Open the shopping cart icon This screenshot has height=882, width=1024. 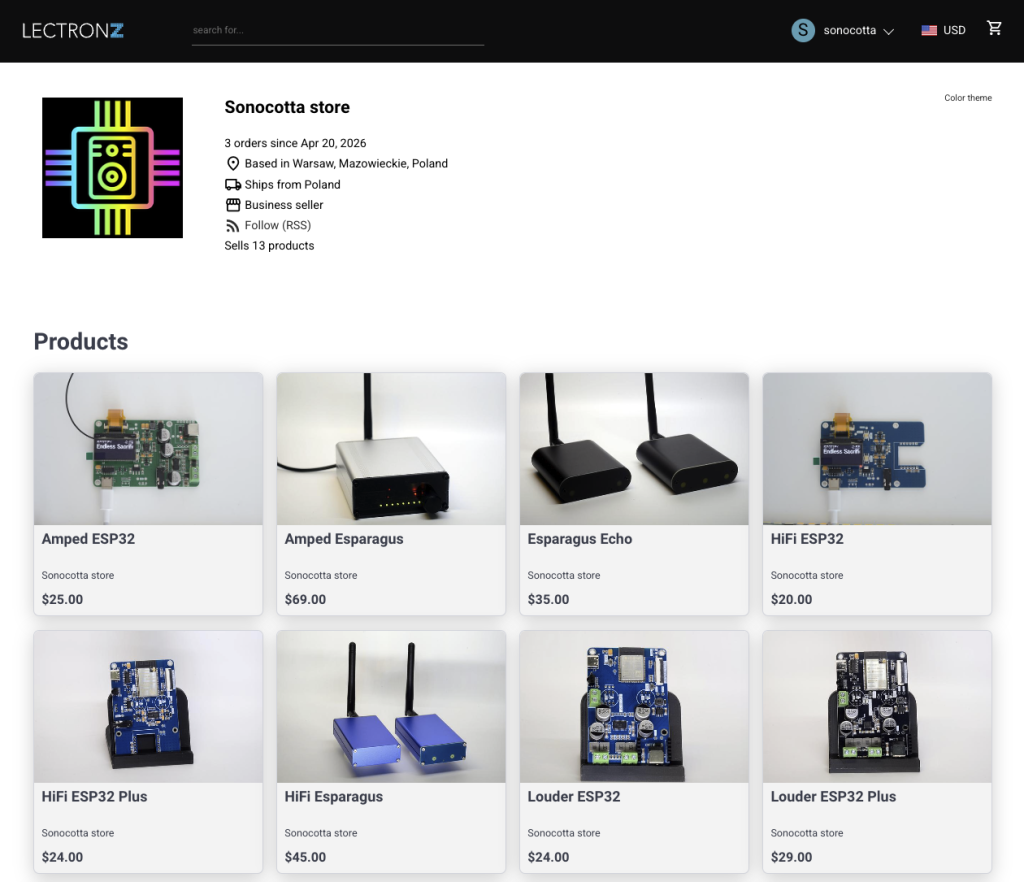click(x=994, y=29)
